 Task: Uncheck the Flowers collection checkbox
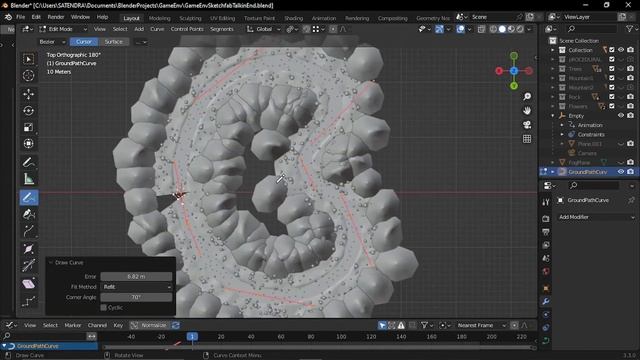pos(611,106)
